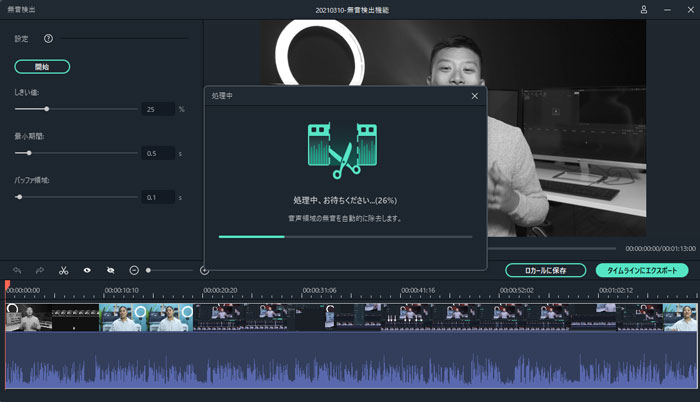
Task: Click ruler at 00:00:52:02
Action: pos(517,290)
